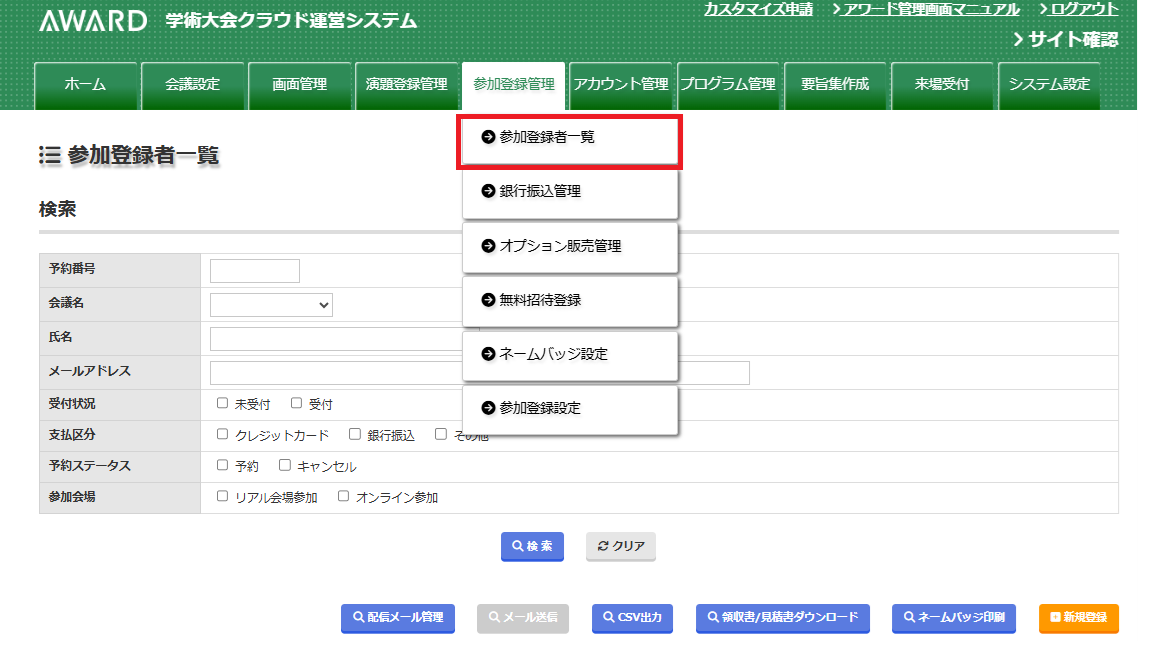Select 銀行振込管理 from dropdown menu

click(570, 191)
